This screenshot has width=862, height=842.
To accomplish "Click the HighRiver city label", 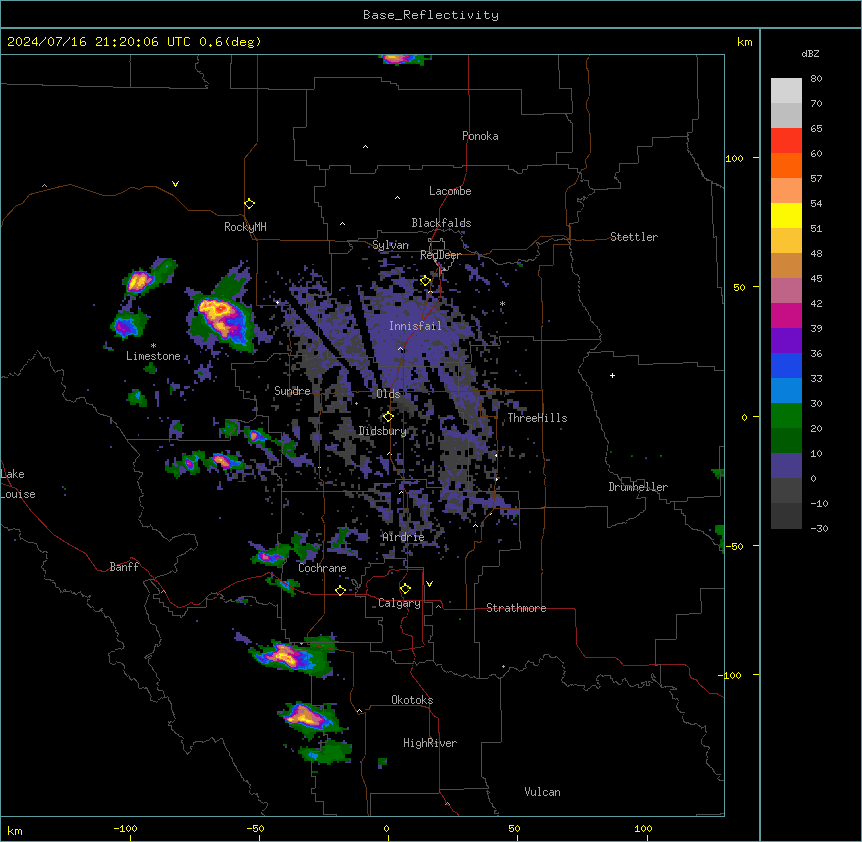I will [430, 743].
